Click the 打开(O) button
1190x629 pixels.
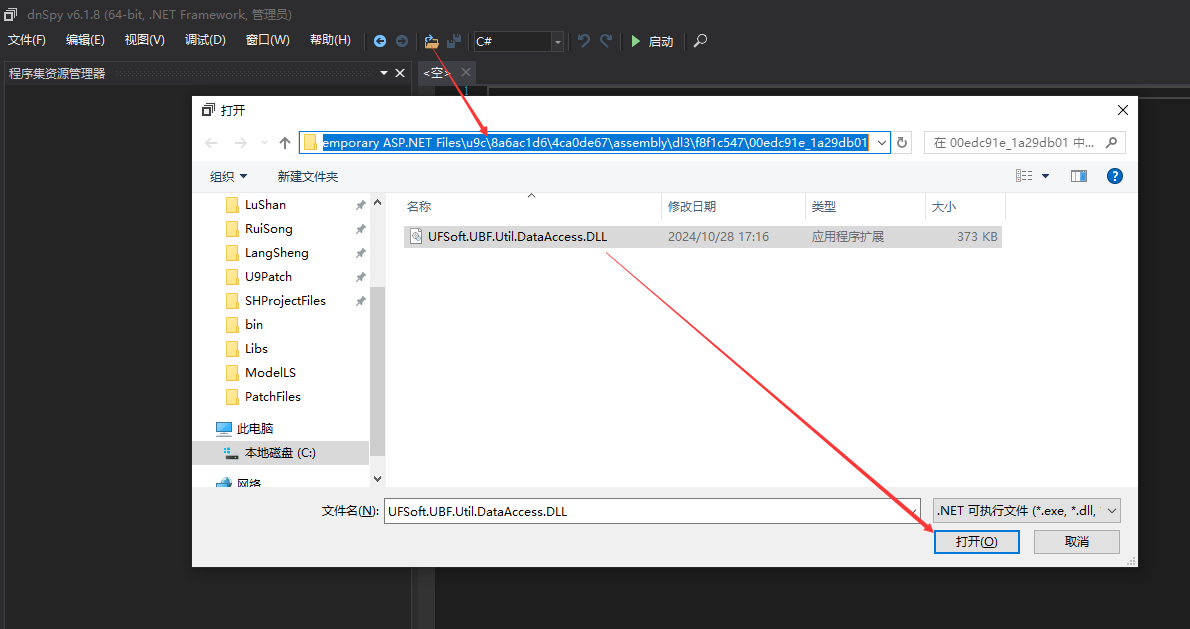976,541
